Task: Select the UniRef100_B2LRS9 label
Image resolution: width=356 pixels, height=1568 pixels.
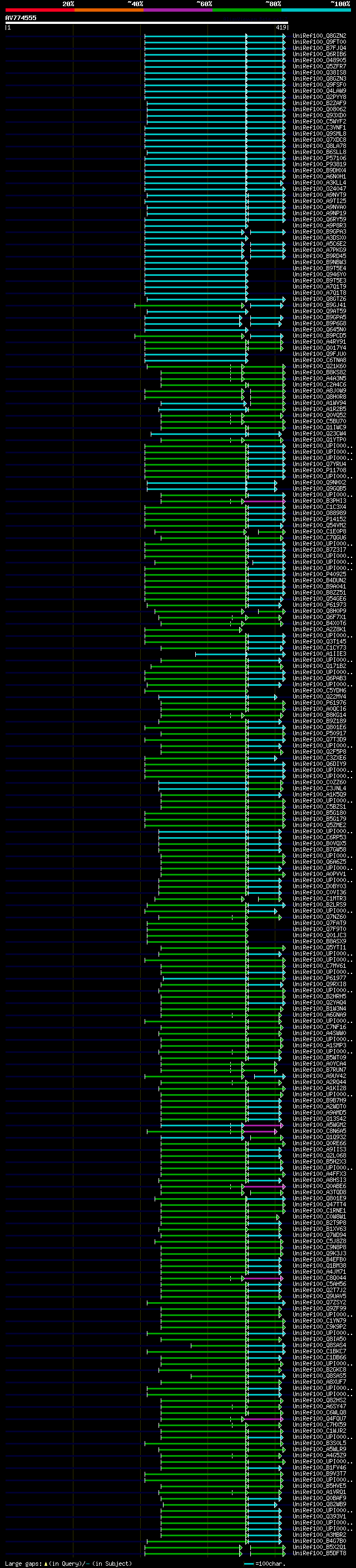Action: click(319, 904)
